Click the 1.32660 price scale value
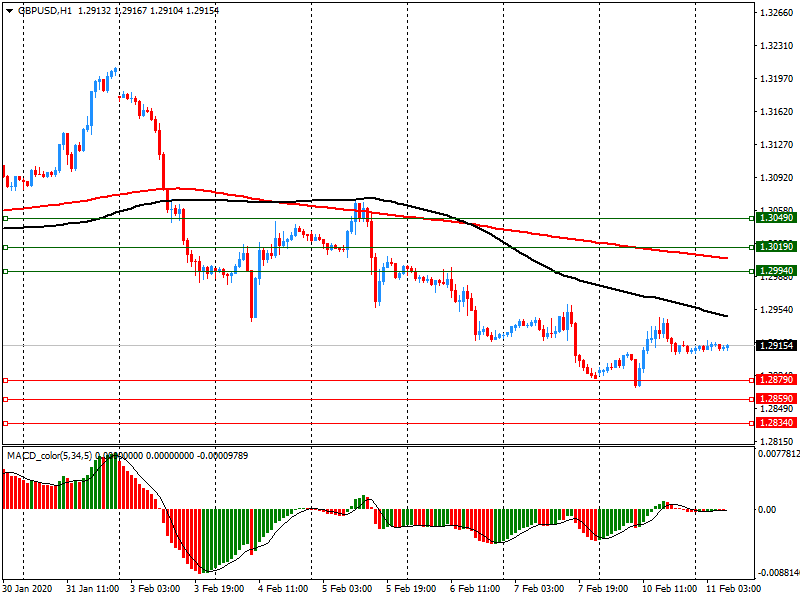The height and width of the screenshot is (600, 800). pos(776,13)
